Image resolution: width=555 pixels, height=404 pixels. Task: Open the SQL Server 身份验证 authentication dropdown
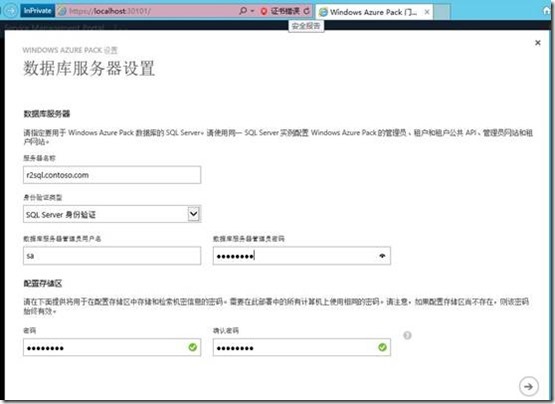[x=112, y=214]
